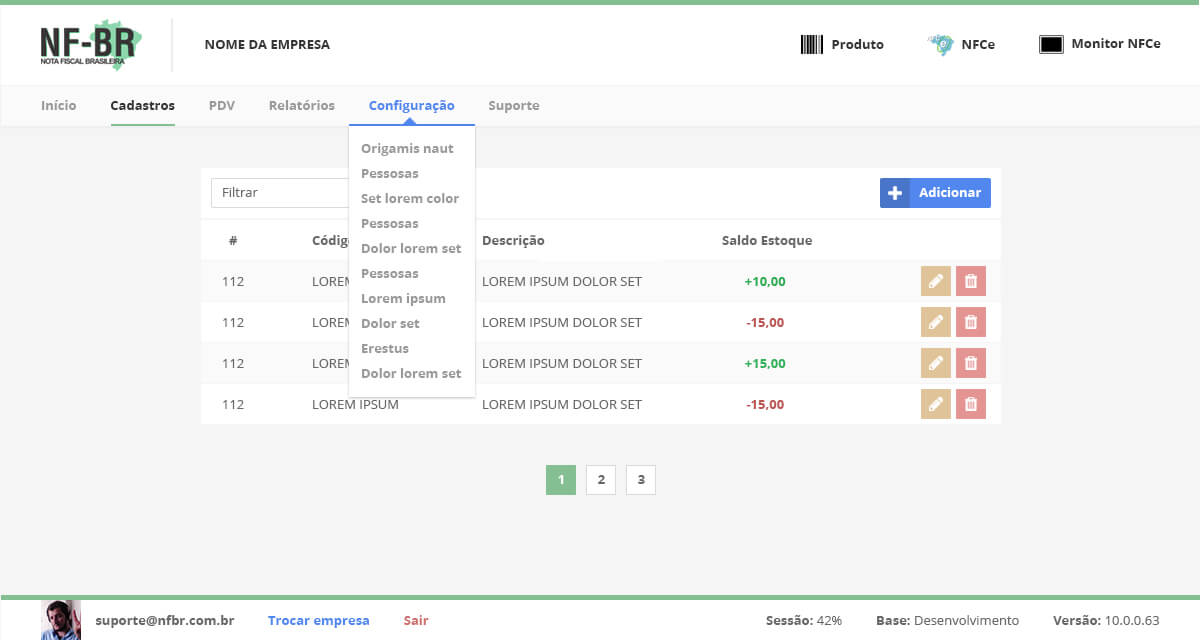Viewport: 1200px width, 640px height.
Task: Edit the row with +10,00 balance
Action: coord(935,281)
